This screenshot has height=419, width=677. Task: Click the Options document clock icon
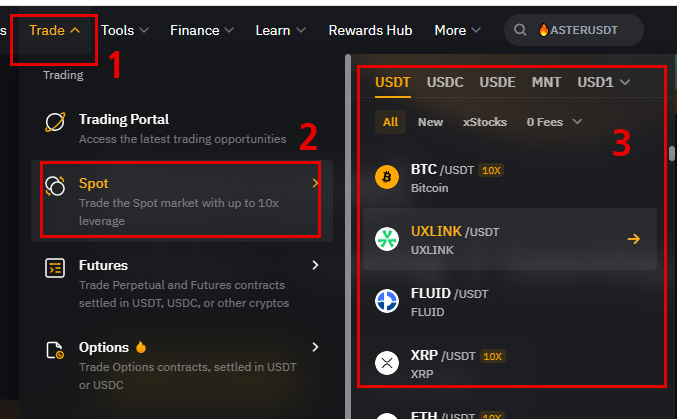[55, 350]
